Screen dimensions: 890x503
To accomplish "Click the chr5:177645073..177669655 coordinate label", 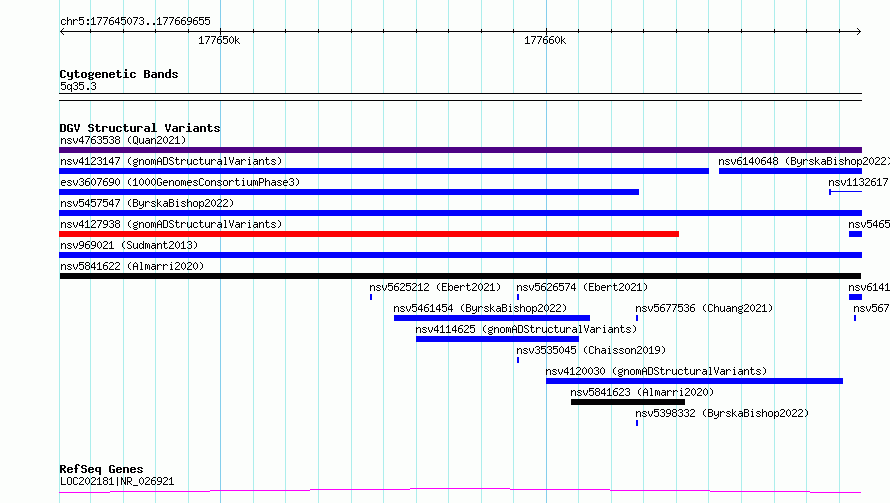I will pyautogui.click(x=135, y=21).
